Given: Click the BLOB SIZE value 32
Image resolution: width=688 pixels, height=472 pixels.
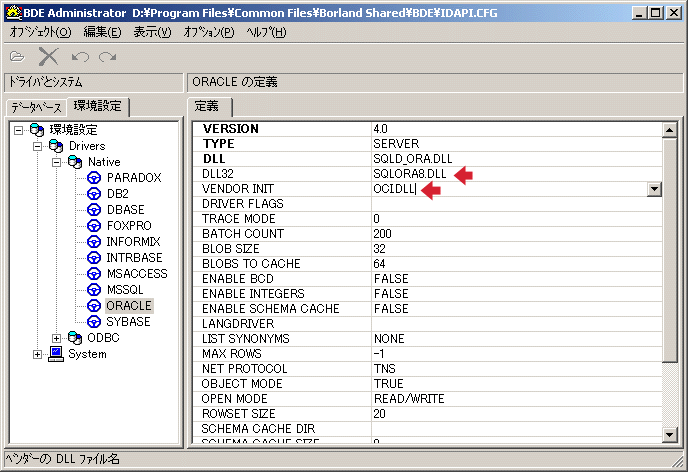Looking at the screenshot, I should click(380, 249).
